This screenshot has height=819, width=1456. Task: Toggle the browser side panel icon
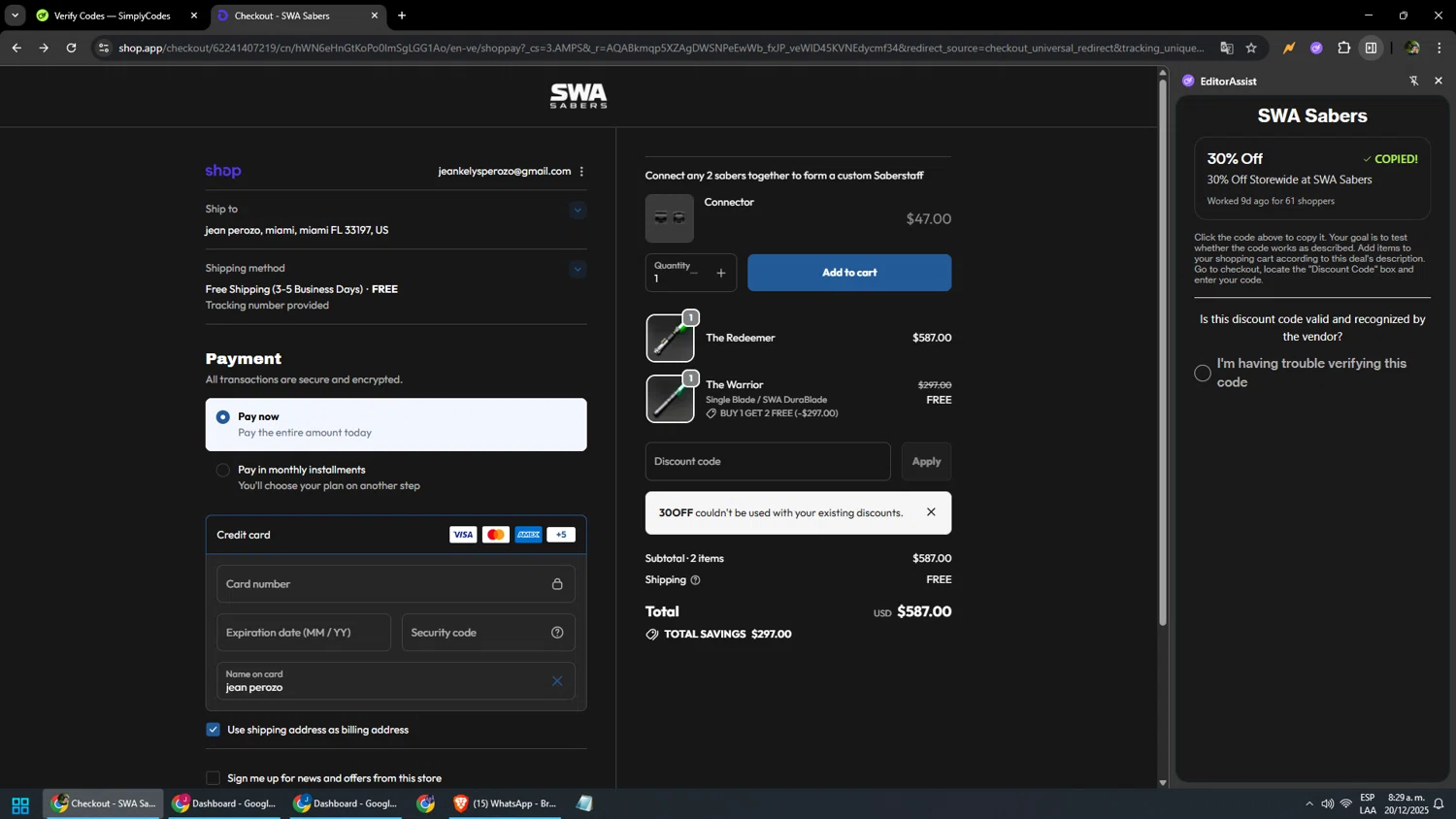(x=1371, y=48)
